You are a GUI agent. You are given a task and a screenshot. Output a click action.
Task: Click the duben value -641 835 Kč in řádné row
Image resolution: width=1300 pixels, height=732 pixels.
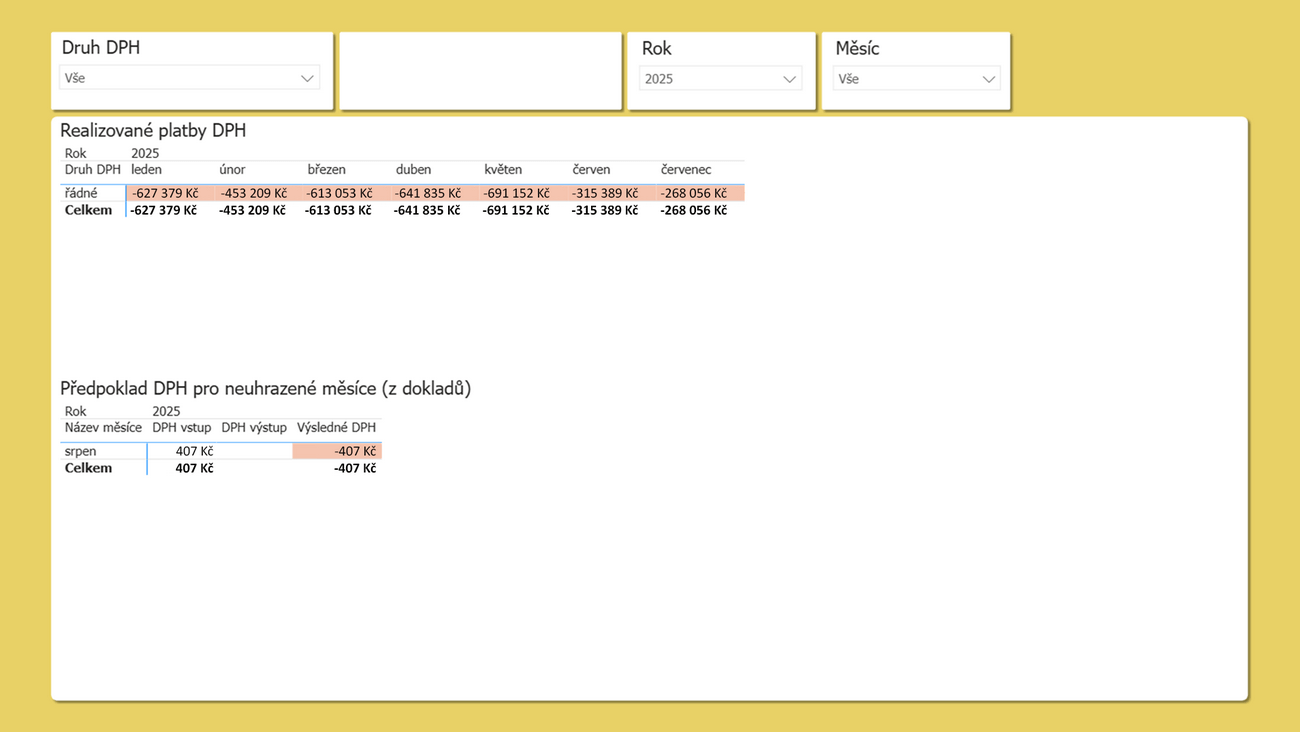(x=427, y=193)
